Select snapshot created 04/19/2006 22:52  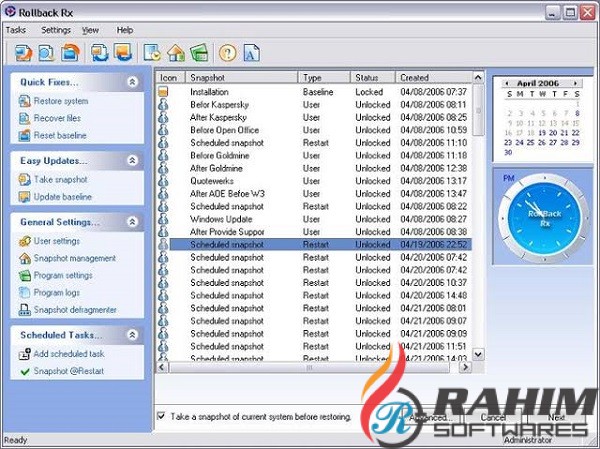pos(315,245)
